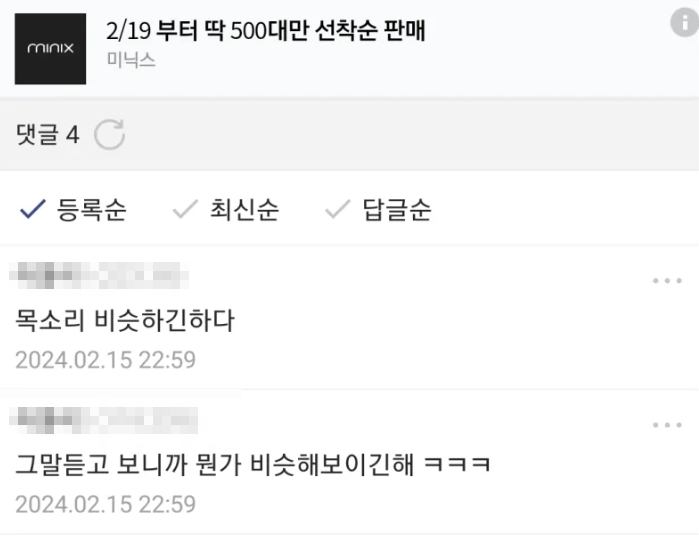Image resolution: width=699 pixels, height=548 pixels.
Task: Click the first comment's 2024.02.15 22:59 timestamp
Action: coord(106,360)
